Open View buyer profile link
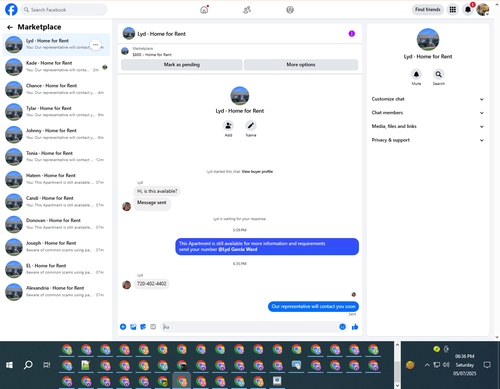This screenshot has width=500, height=389. (257, 172)
